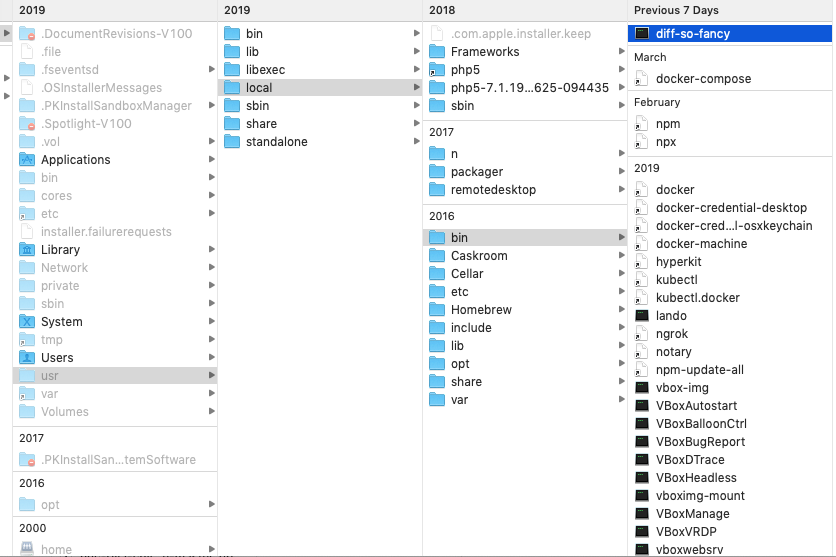Select the etc alias folder icon
Viewport: 836px width, 557px height.
click(x=27, y=214)
